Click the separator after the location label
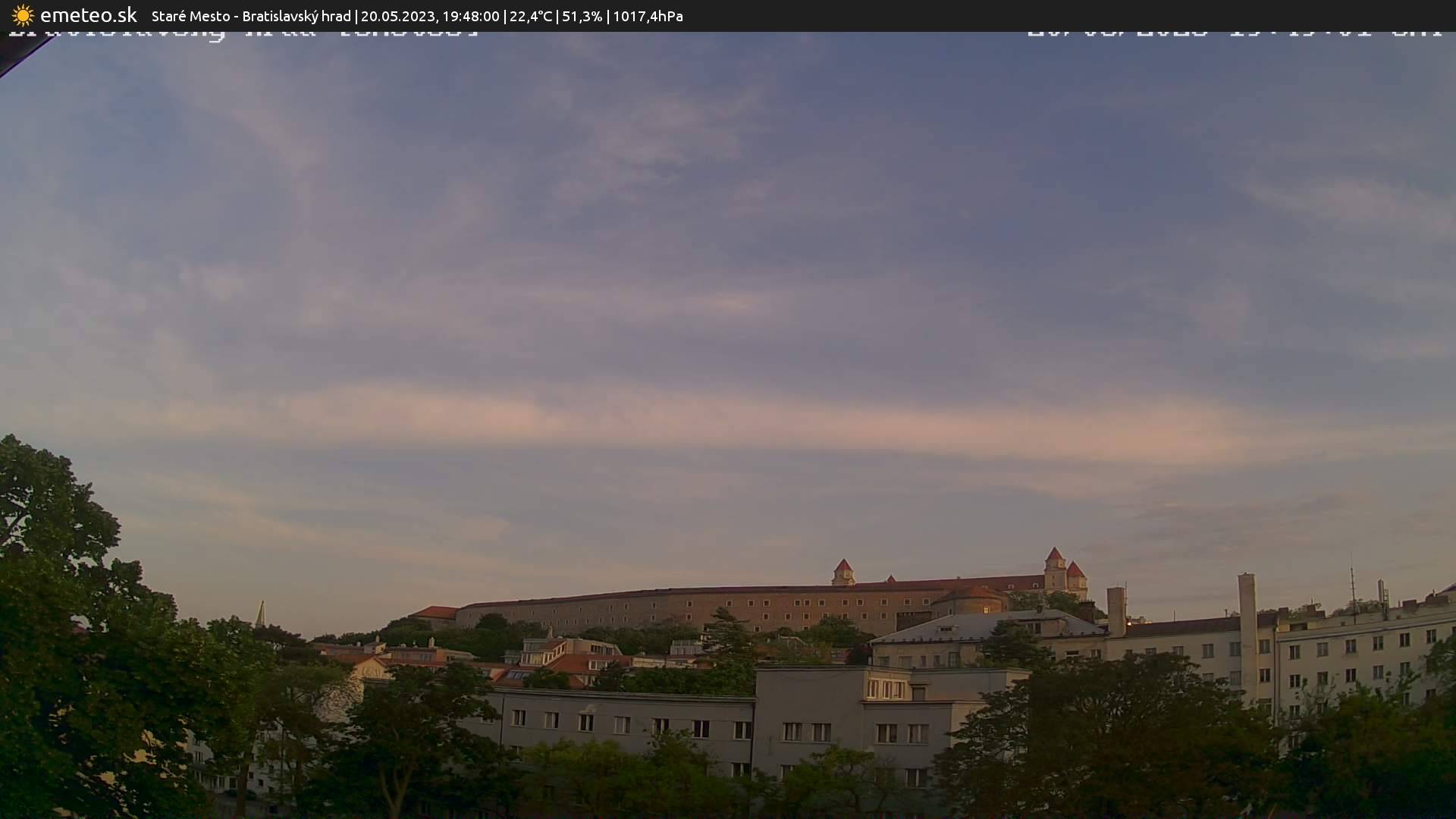Viewport: 1456px width, 819px height. [x=356, y=15]
